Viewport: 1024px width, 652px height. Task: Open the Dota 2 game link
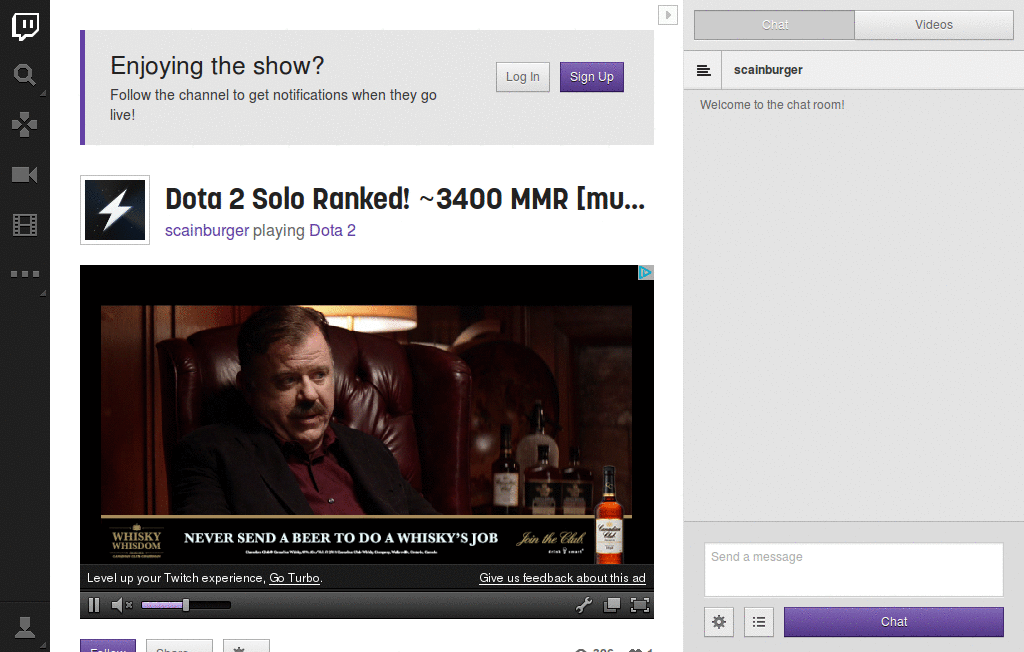pyautogui.click(x=332, y=231)
